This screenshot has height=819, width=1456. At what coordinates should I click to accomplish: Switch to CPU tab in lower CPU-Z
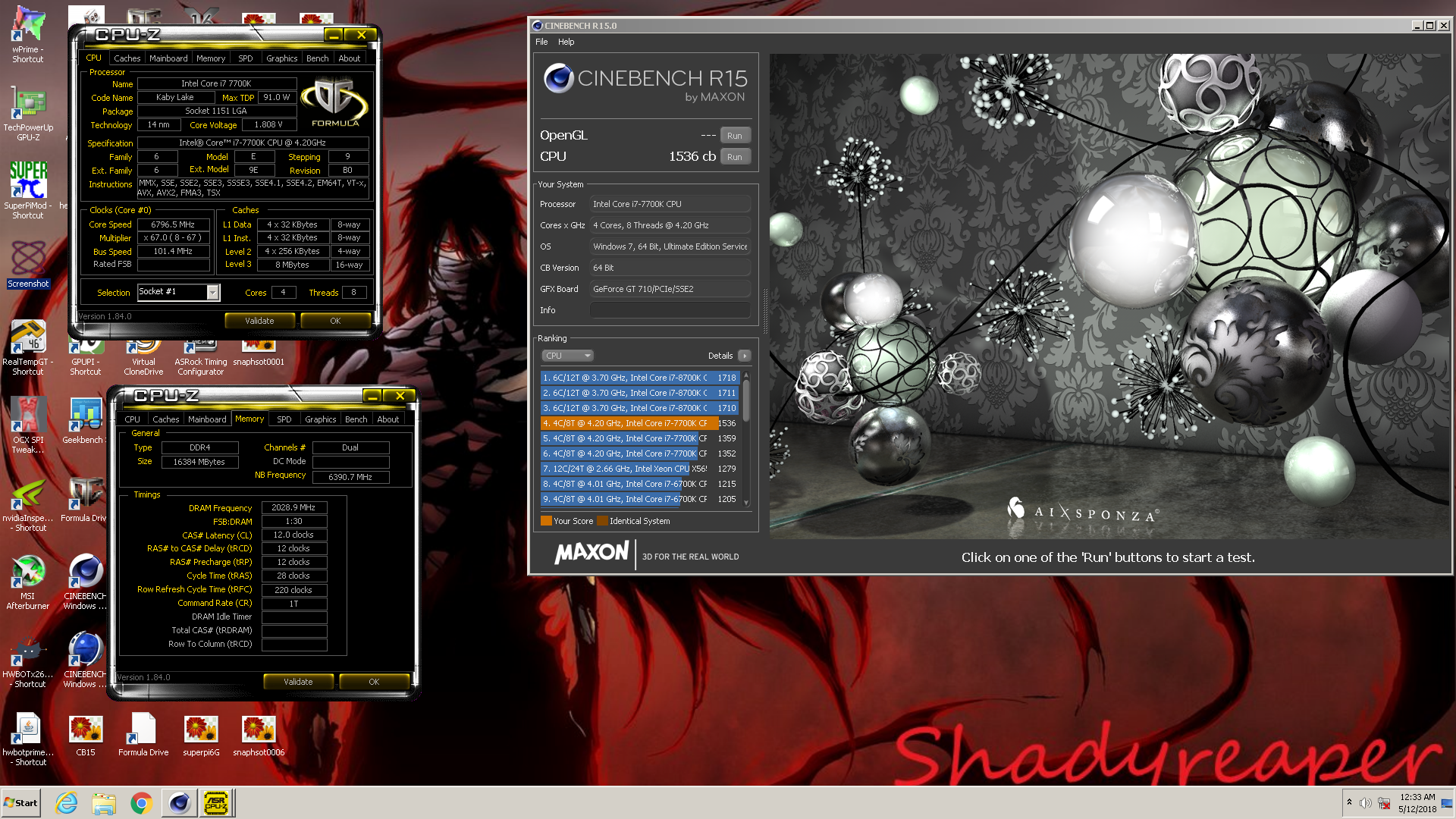tap(133, 419)
